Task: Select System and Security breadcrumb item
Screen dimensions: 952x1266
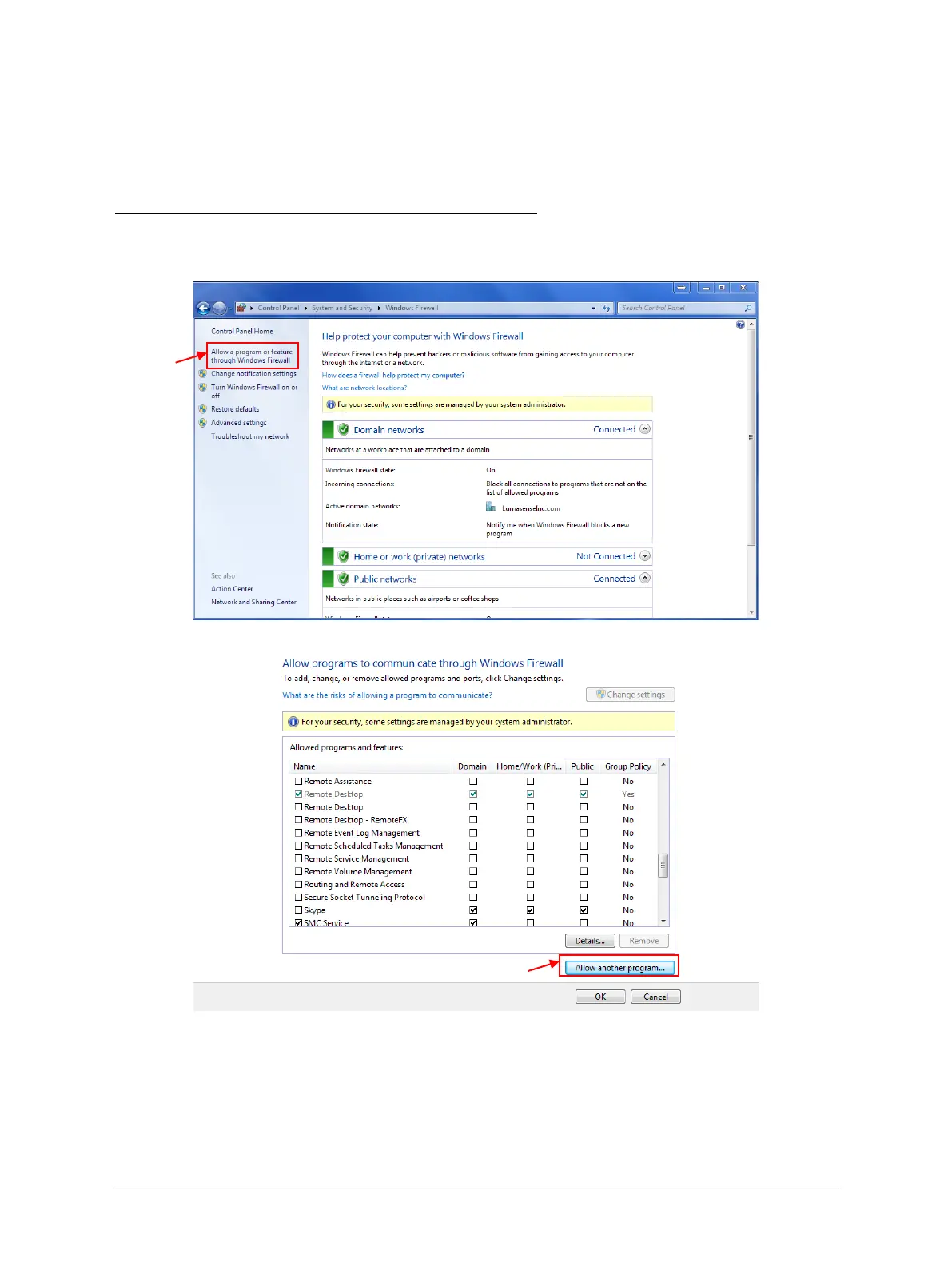Action: point(342,308)
